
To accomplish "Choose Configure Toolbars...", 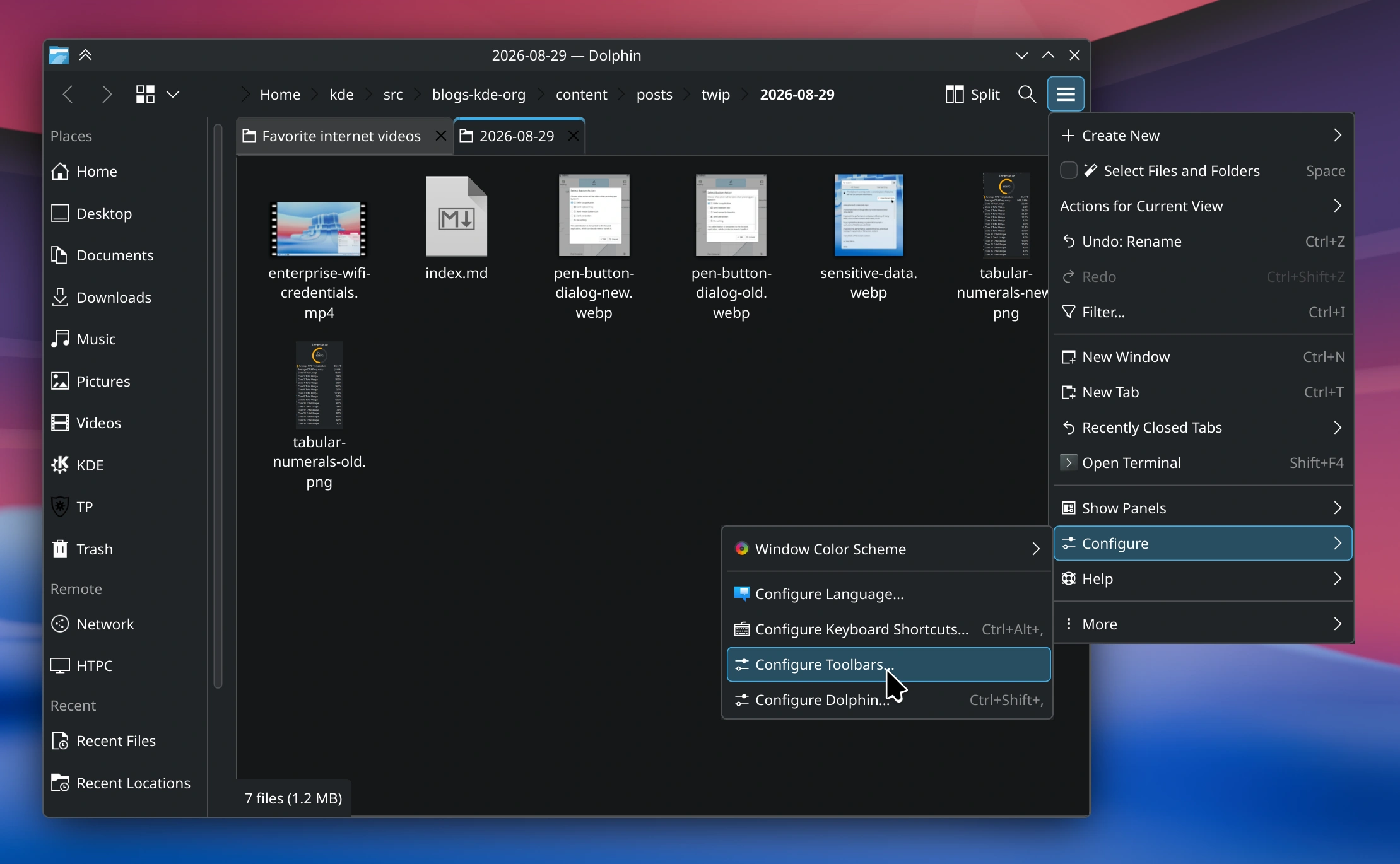I will coord(888,665).
